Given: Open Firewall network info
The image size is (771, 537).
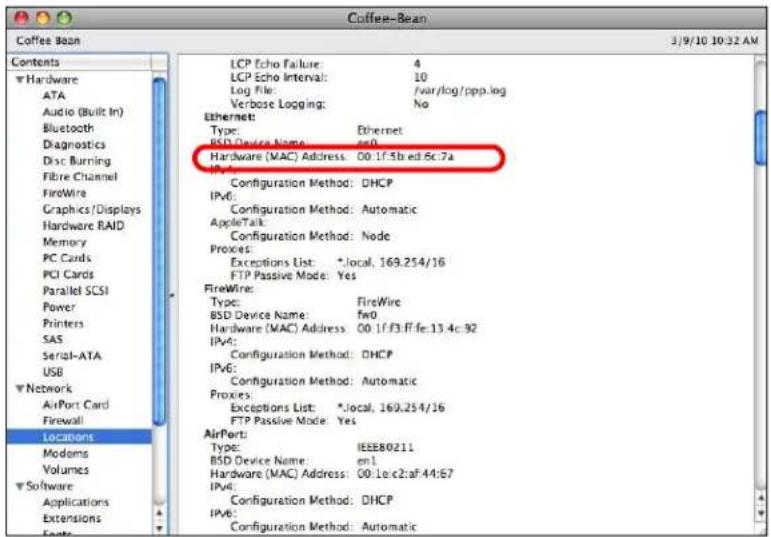Looking at the screenshot, I should click(63, 420).
